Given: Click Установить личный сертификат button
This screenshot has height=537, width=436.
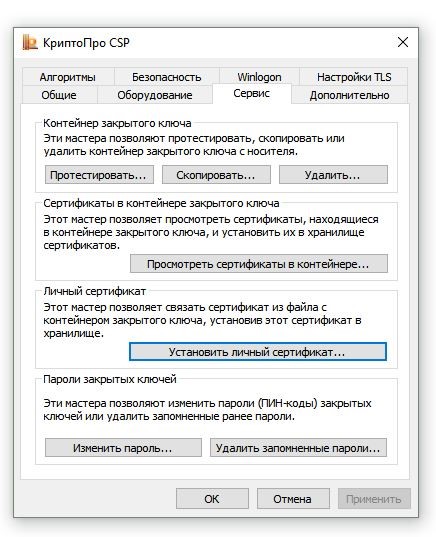Looking at the screenshot, I should 258,352.
